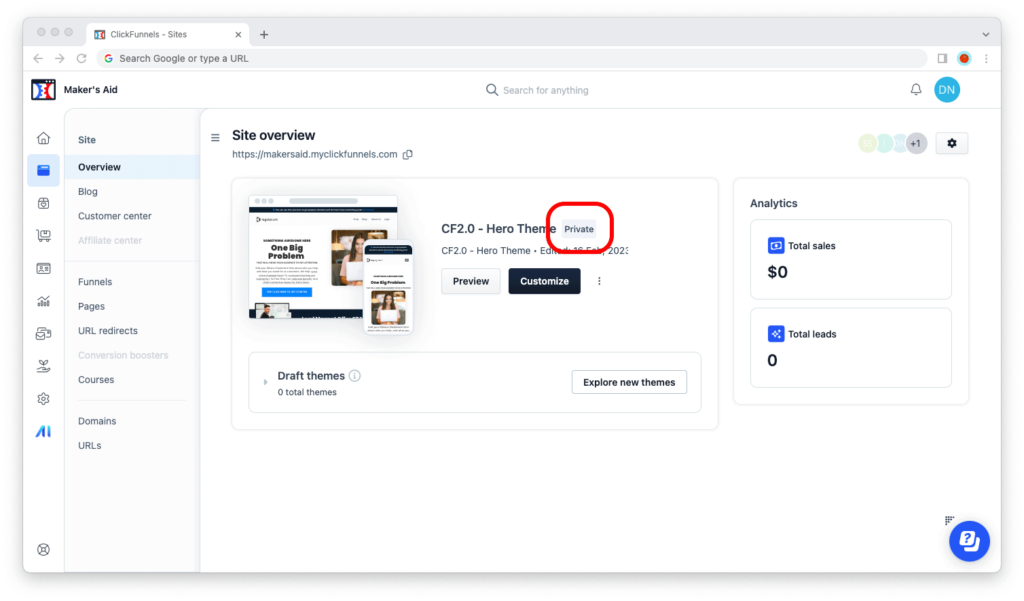Expand the Draft themes section
Screen dimensions: 1024x601
tap(265, 382)
